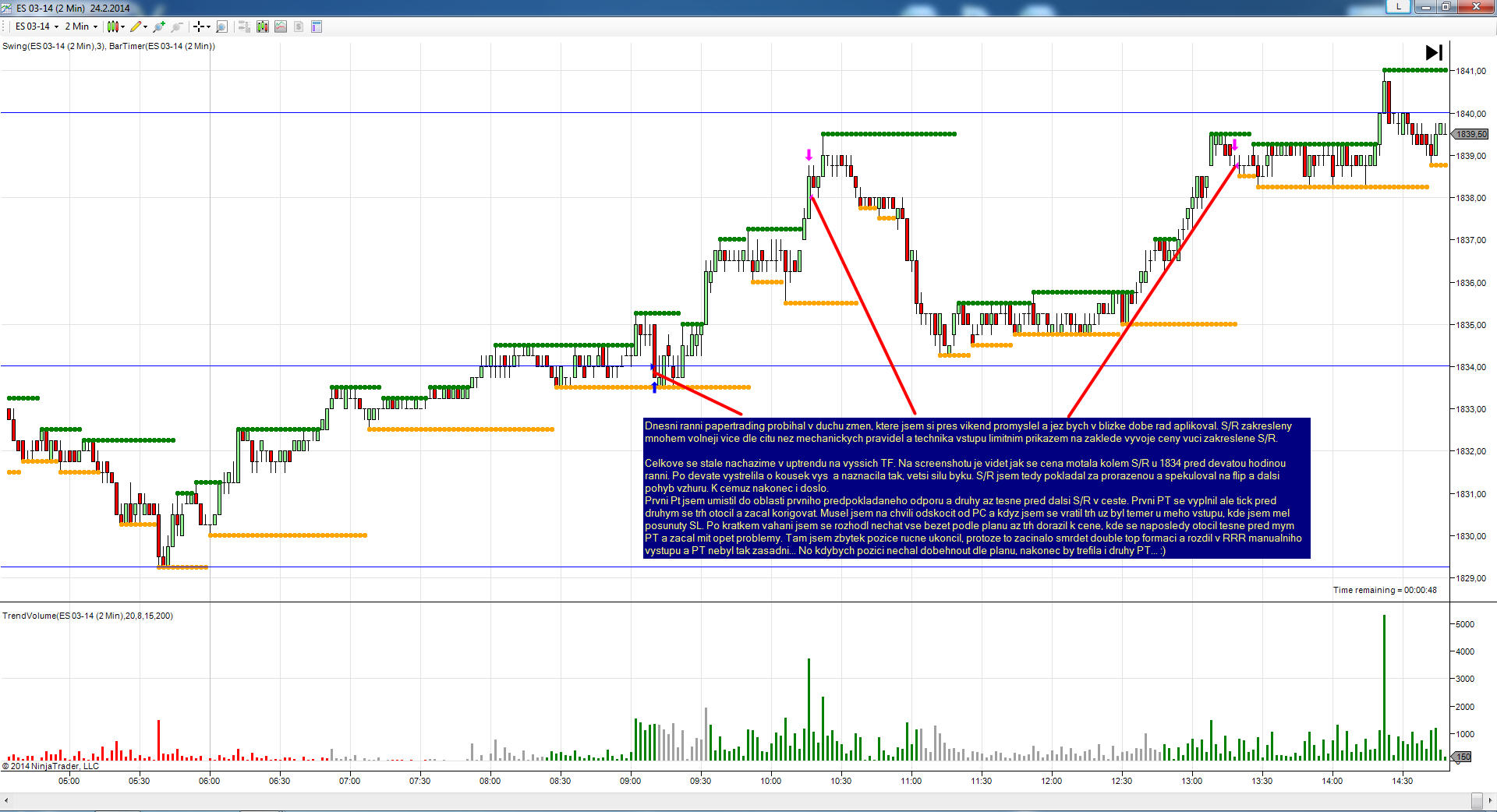The width and height of the screenshot is (1497, 812).
Task: Click the horizontal scrollbar thumb
Action: (x=1477, y=800)
